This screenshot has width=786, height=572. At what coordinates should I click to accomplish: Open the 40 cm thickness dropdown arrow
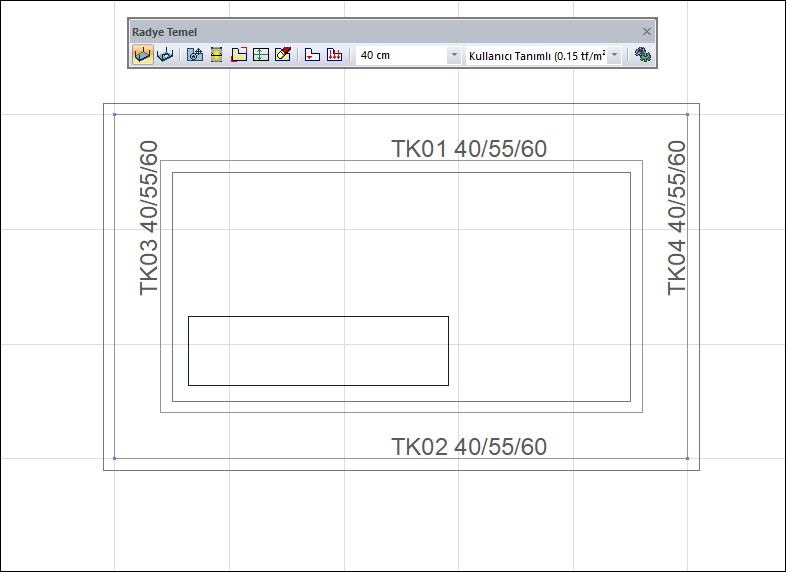(454, 55)
